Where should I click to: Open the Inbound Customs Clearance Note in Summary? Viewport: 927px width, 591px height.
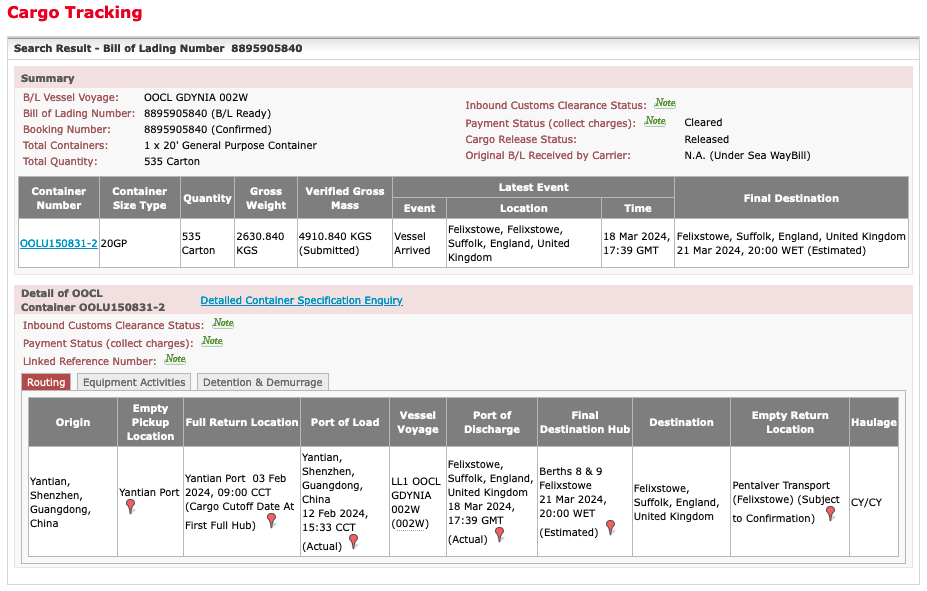coord(665,104)
